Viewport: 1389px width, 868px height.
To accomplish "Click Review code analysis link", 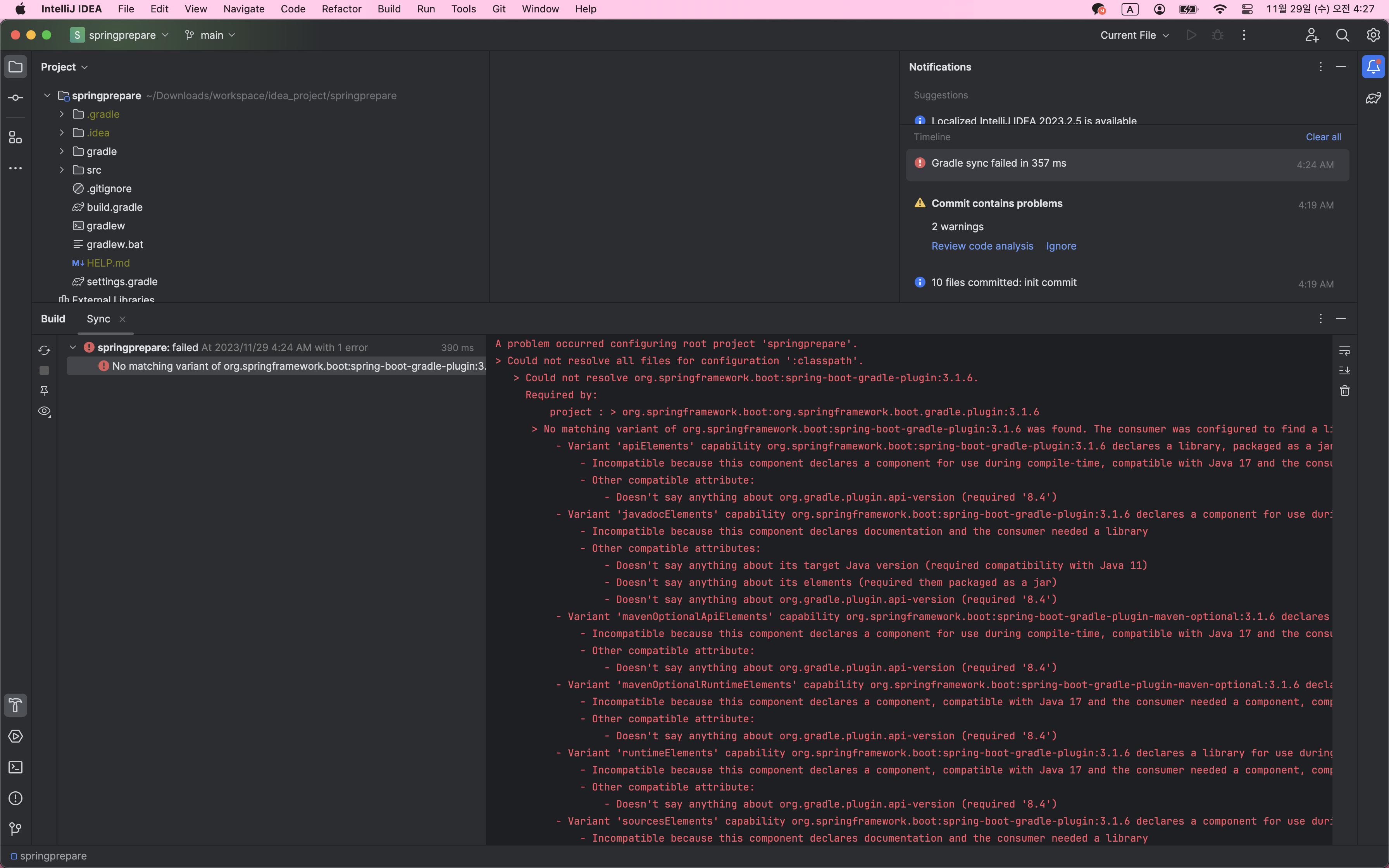I will pos(982,246).
